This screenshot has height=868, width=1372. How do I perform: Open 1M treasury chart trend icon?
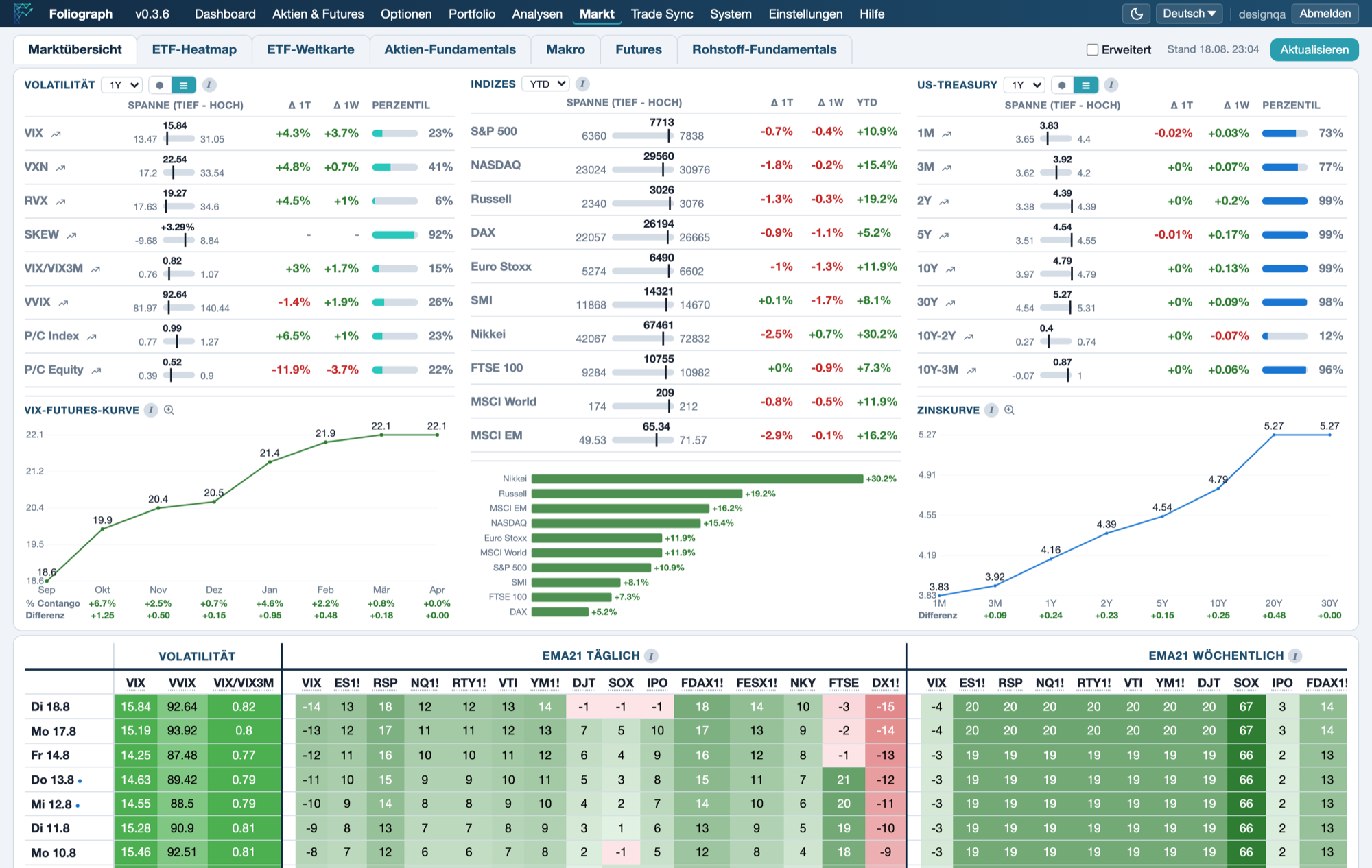[947, 134]
